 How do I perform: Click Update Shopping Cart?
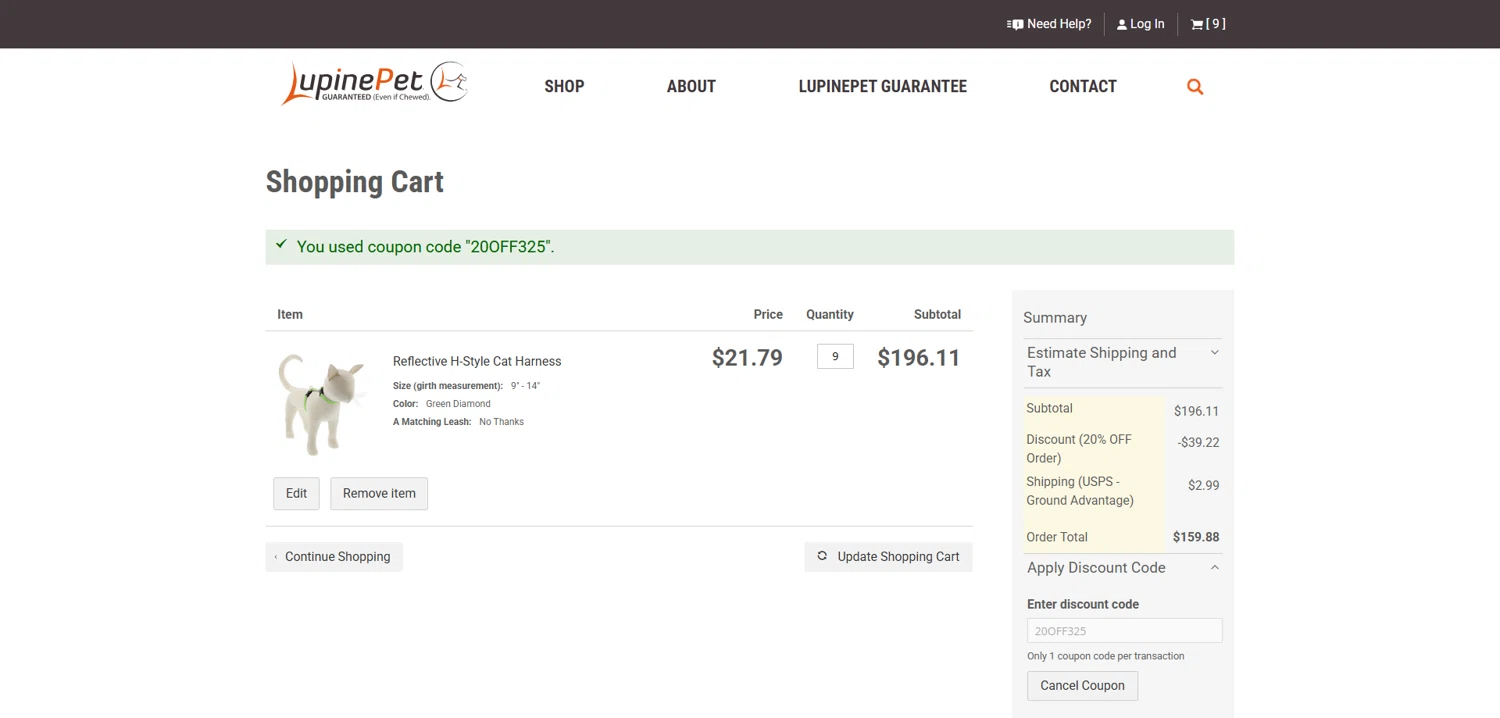click(x=888, y=557)
